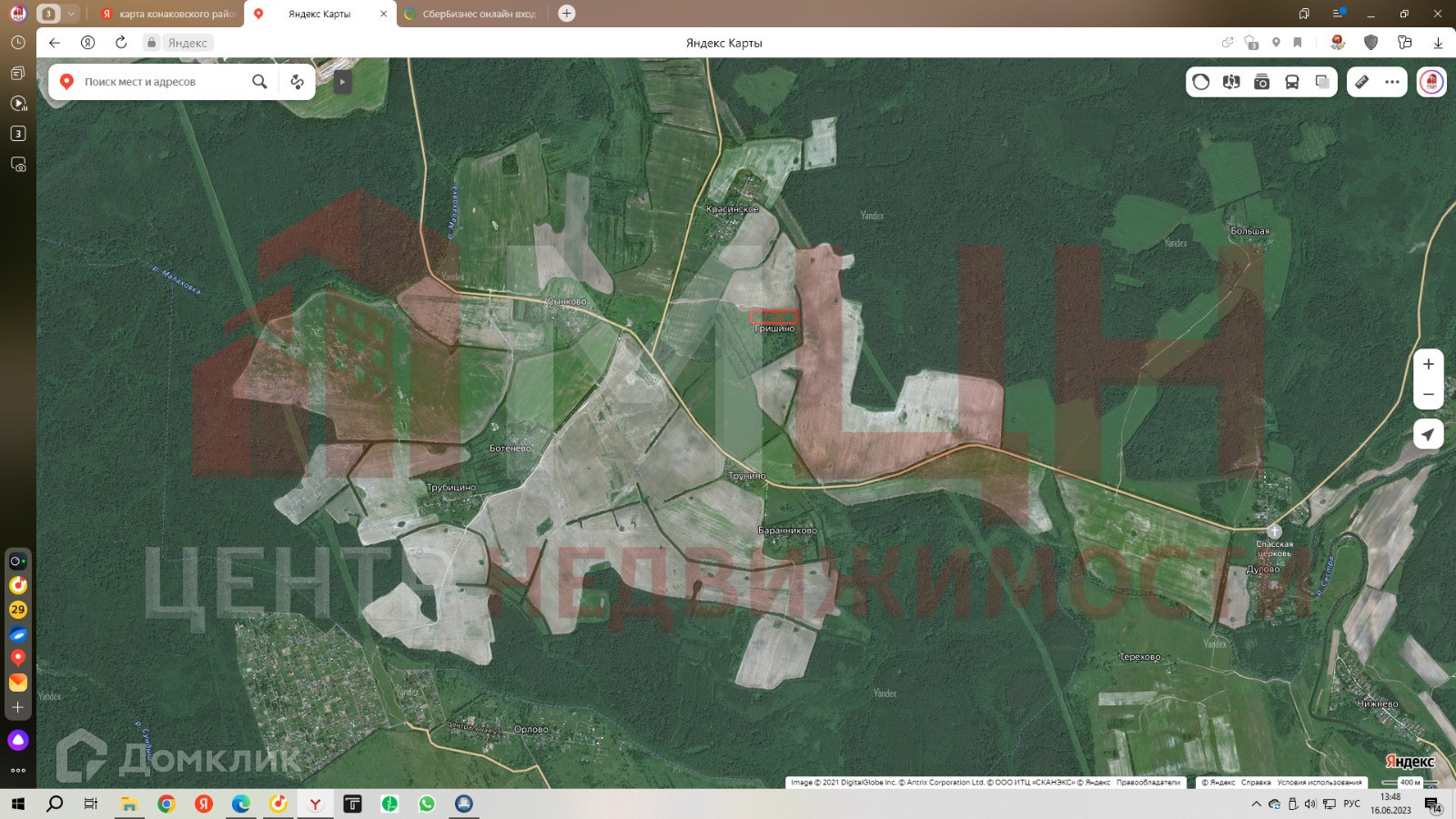Click the my-location arrow button

[x=1429, y=434]
